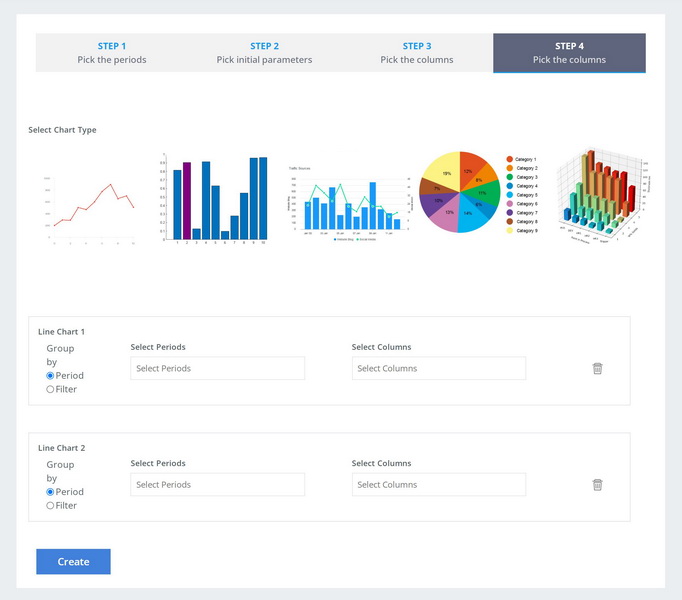Switch to Step 3 tab

(417, 53)
